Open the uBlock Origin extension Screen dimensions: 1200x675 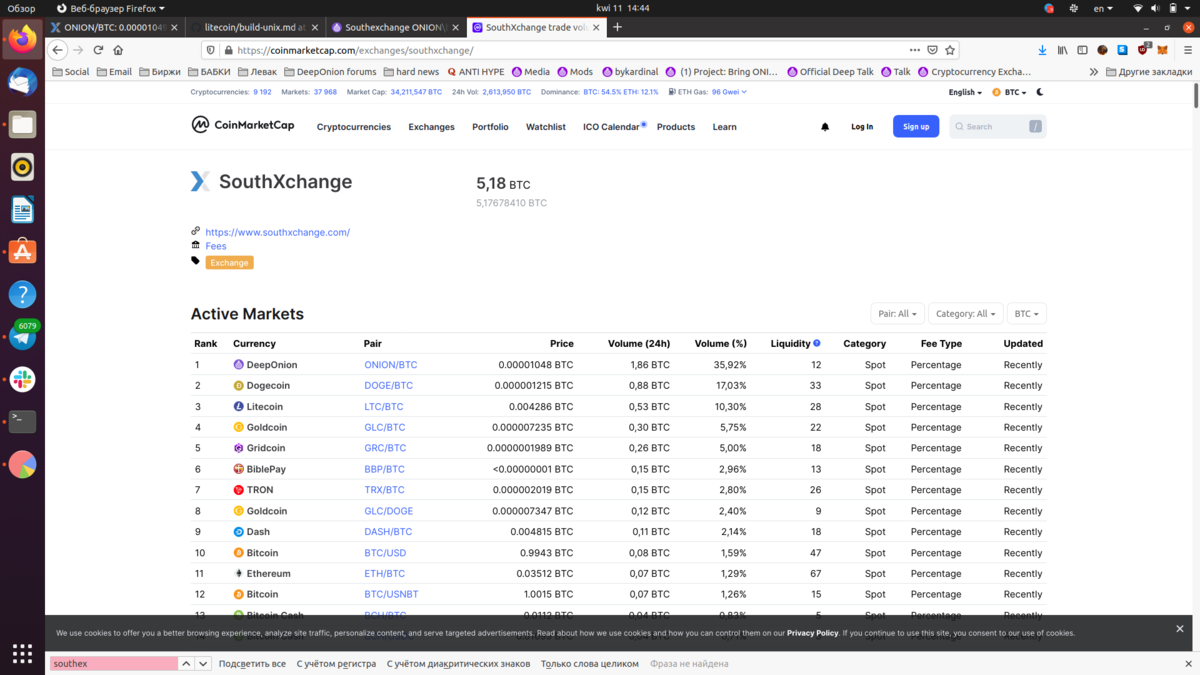1143,50
